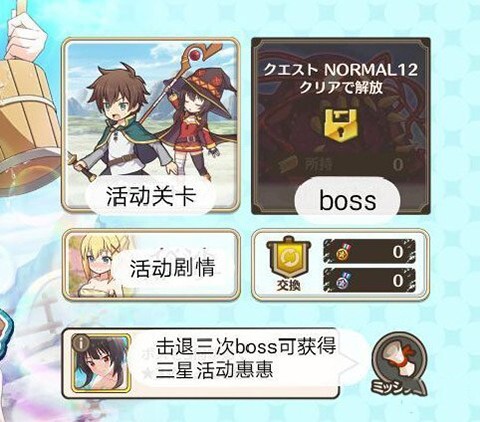Click the silver medal count field

pyautogui.click(x=369, y=281)
